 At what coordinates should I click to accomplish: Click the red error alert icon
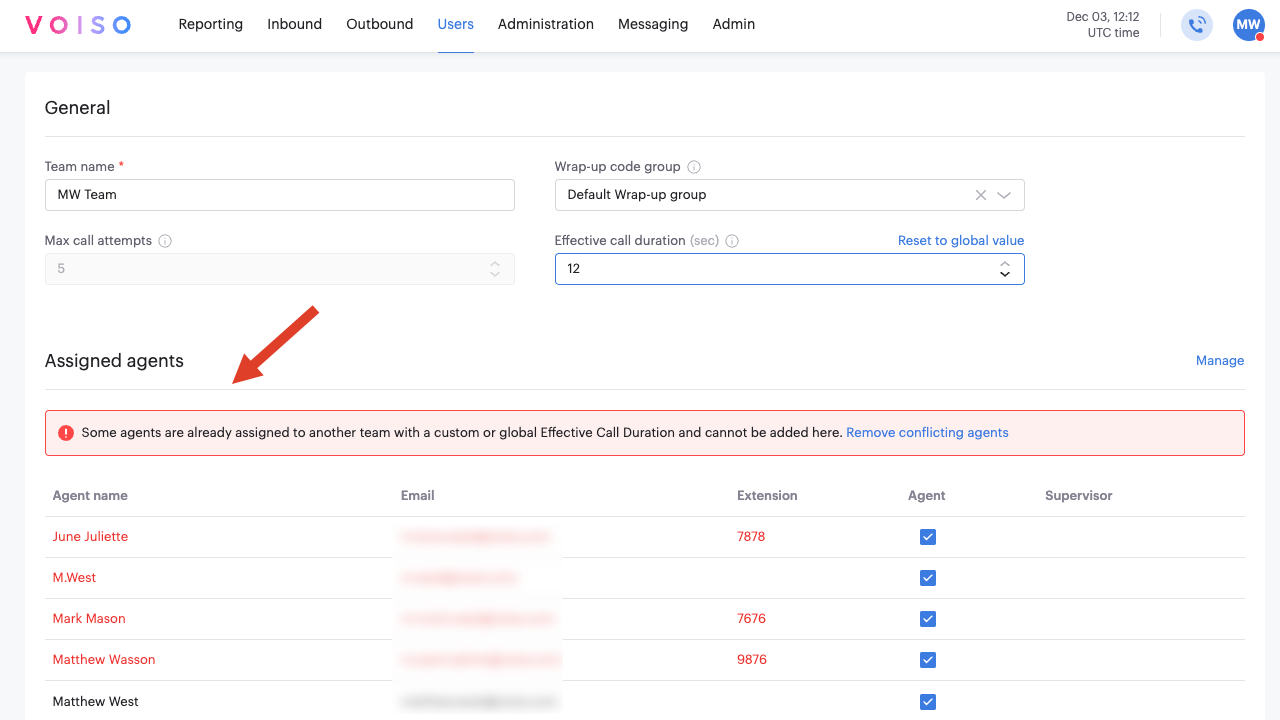coord(66,433)
